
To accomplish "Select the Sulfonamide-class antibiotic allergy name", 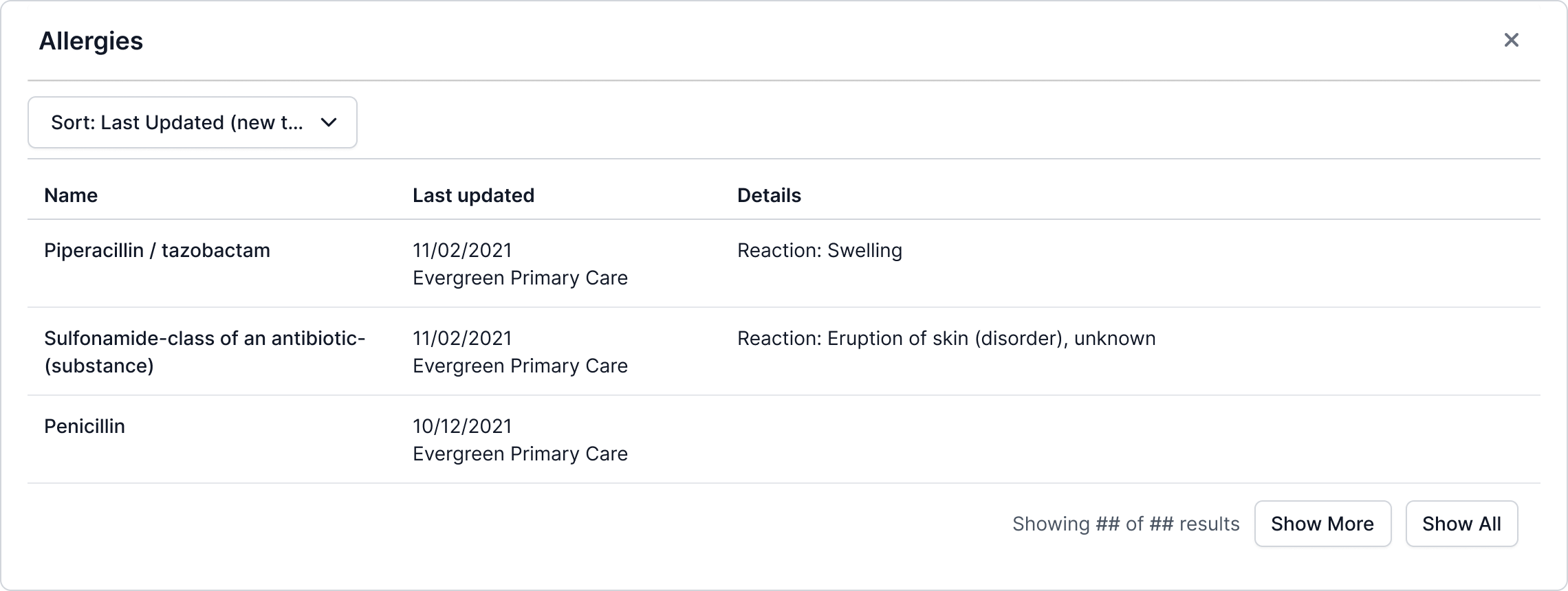I will pos(204,352).
